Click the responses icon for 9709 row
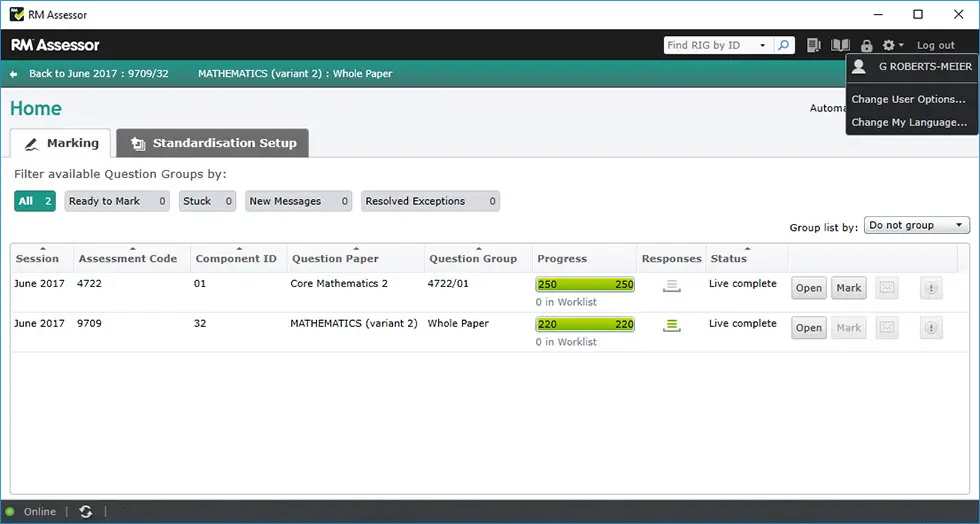The height and width of the screenshot is (524, 980). click(672, 325)
